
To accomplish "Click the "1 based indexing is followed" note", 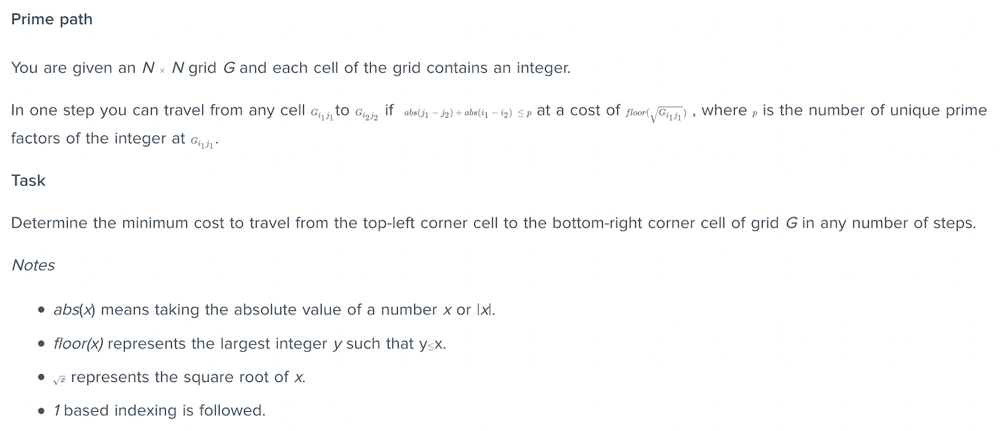I will coord(159,410).
